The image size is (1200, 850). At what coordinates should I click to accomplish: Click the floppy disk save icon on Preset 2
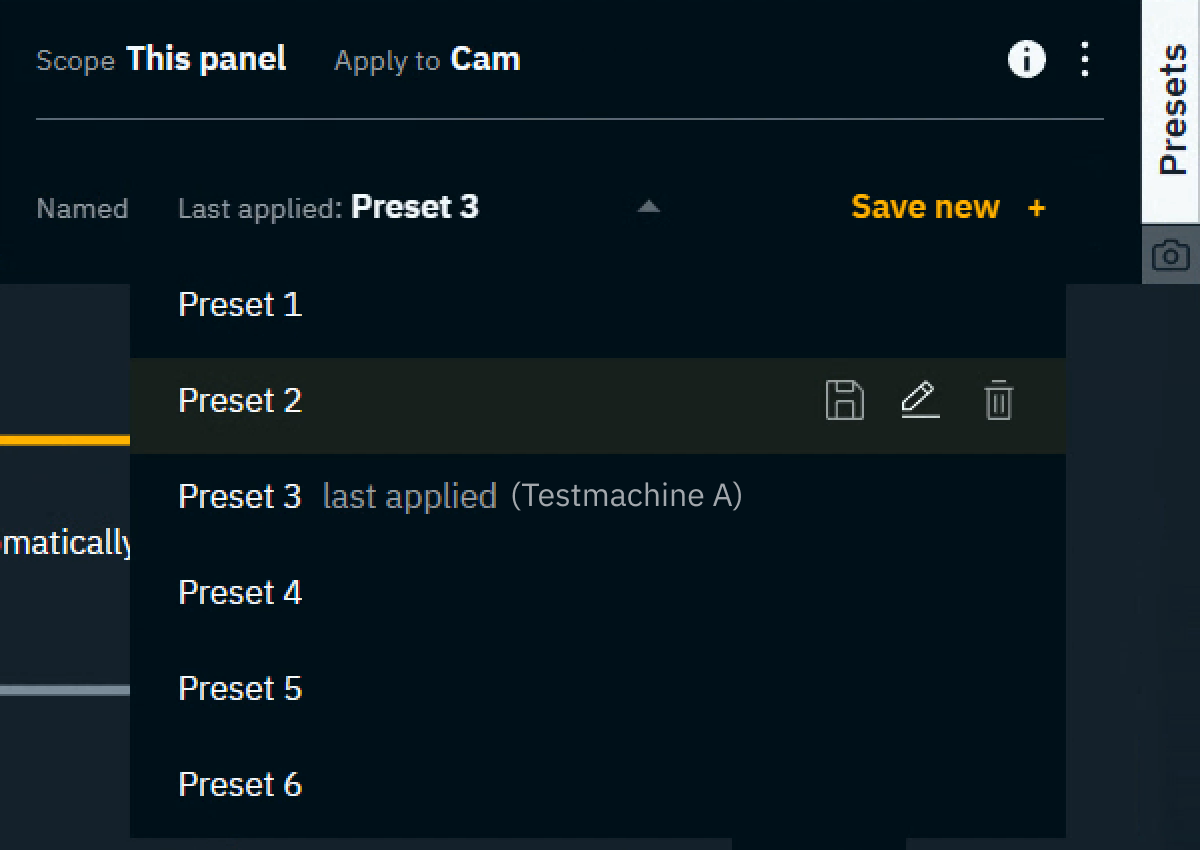(x=845, y=401)
